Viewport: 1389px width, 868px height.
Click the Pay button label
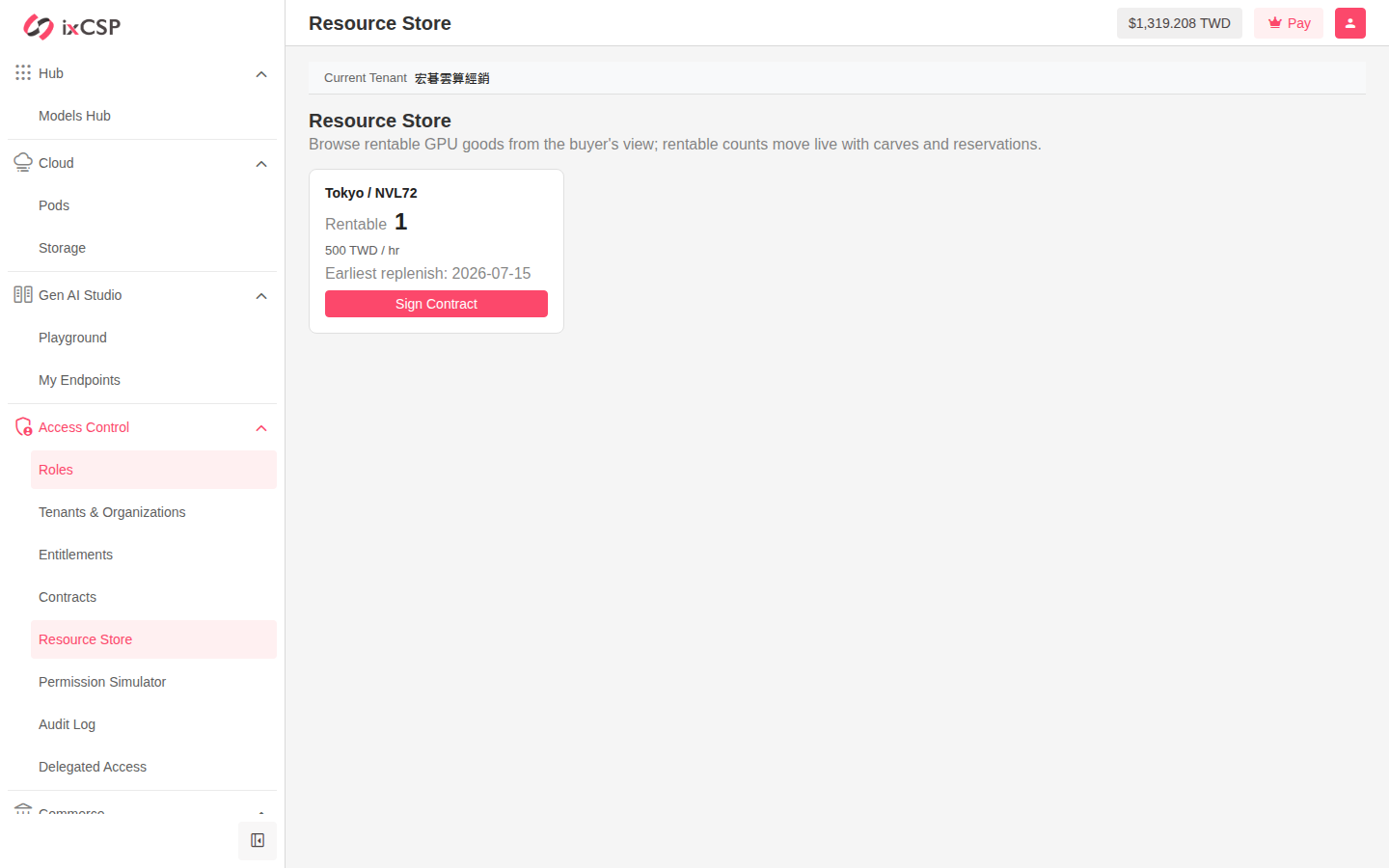coord(1298,23)
